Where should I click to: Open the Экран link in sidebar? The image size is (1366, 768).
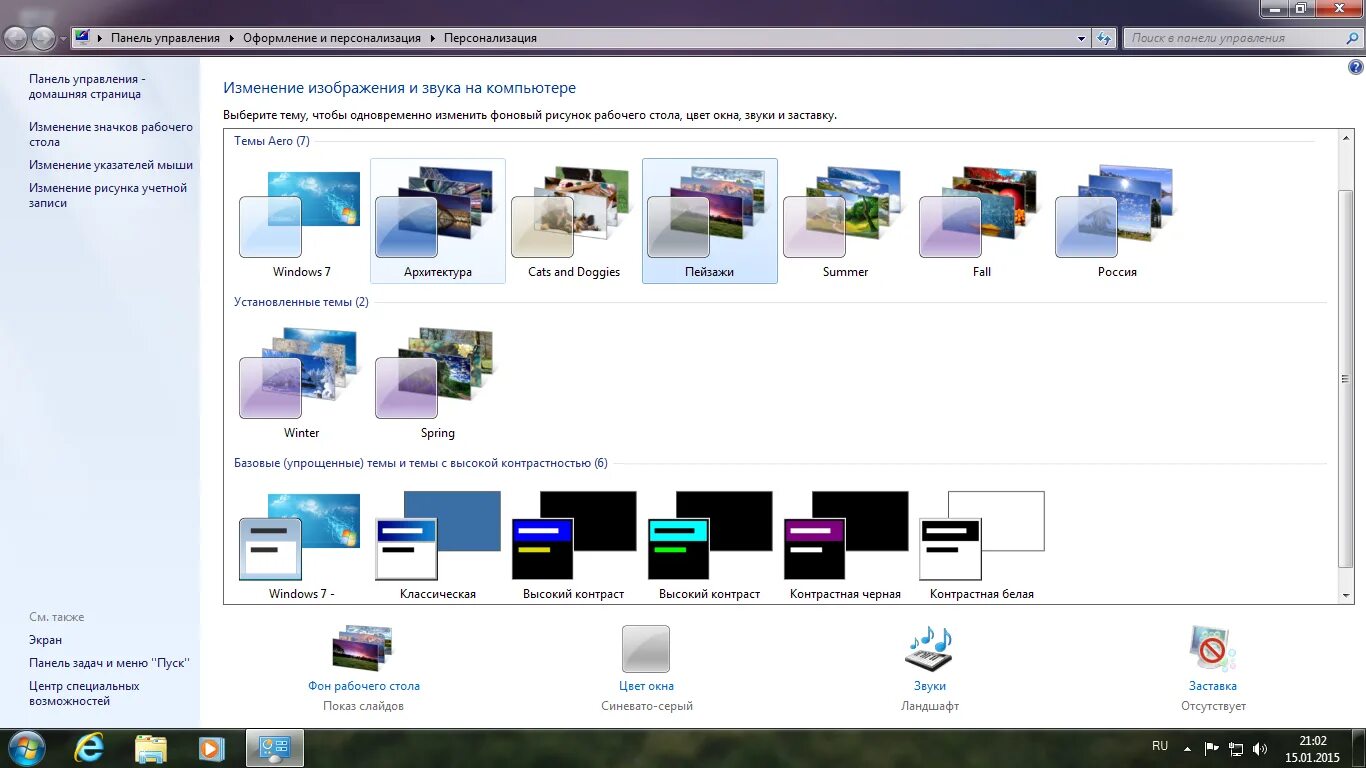click(x=45, y=640)
